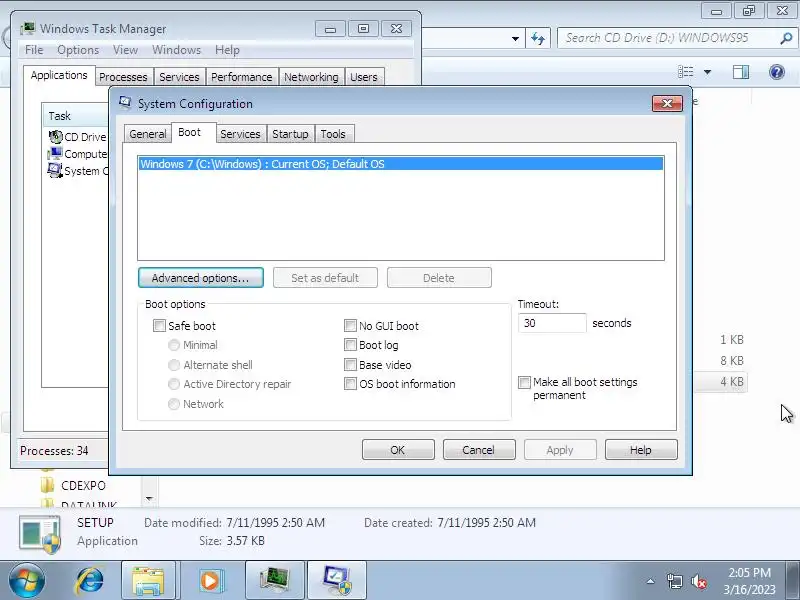Click the Timeout seconds field
Screen dimensions: 800x600
[x=552, y=323]
